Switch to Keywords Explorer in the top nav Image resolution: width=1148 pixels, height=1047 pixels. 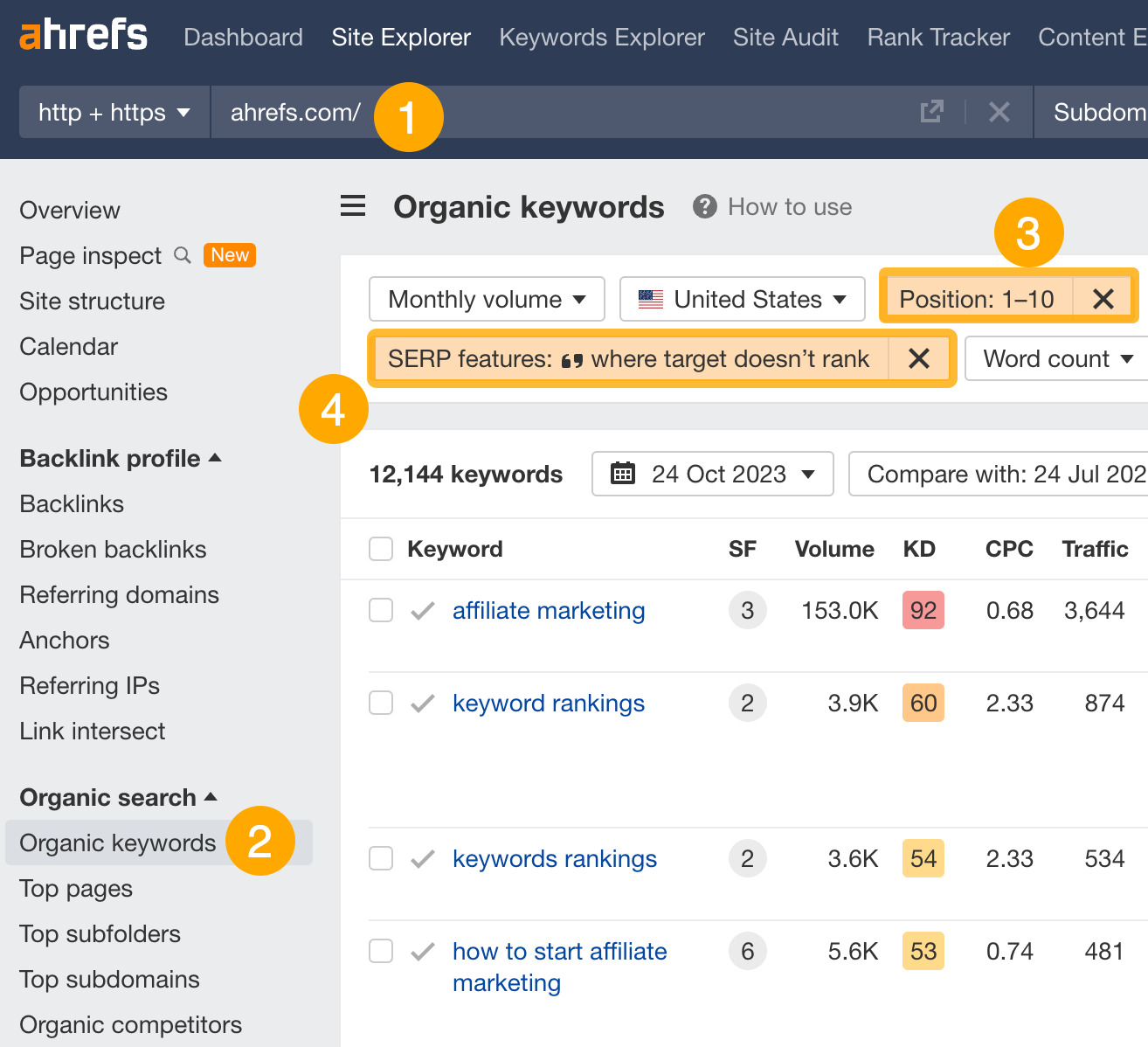(601, 37)
